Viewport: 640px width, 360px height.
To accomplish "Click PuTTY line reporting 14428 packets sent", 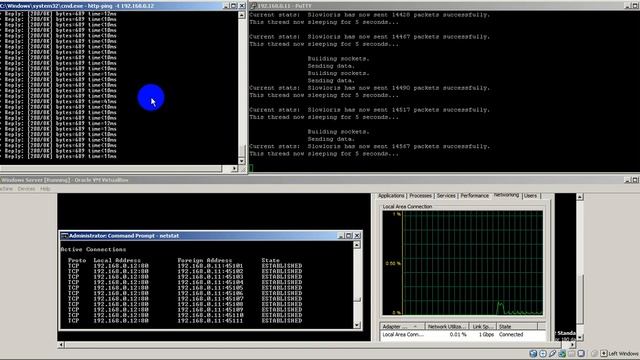I will pos(369,15).
